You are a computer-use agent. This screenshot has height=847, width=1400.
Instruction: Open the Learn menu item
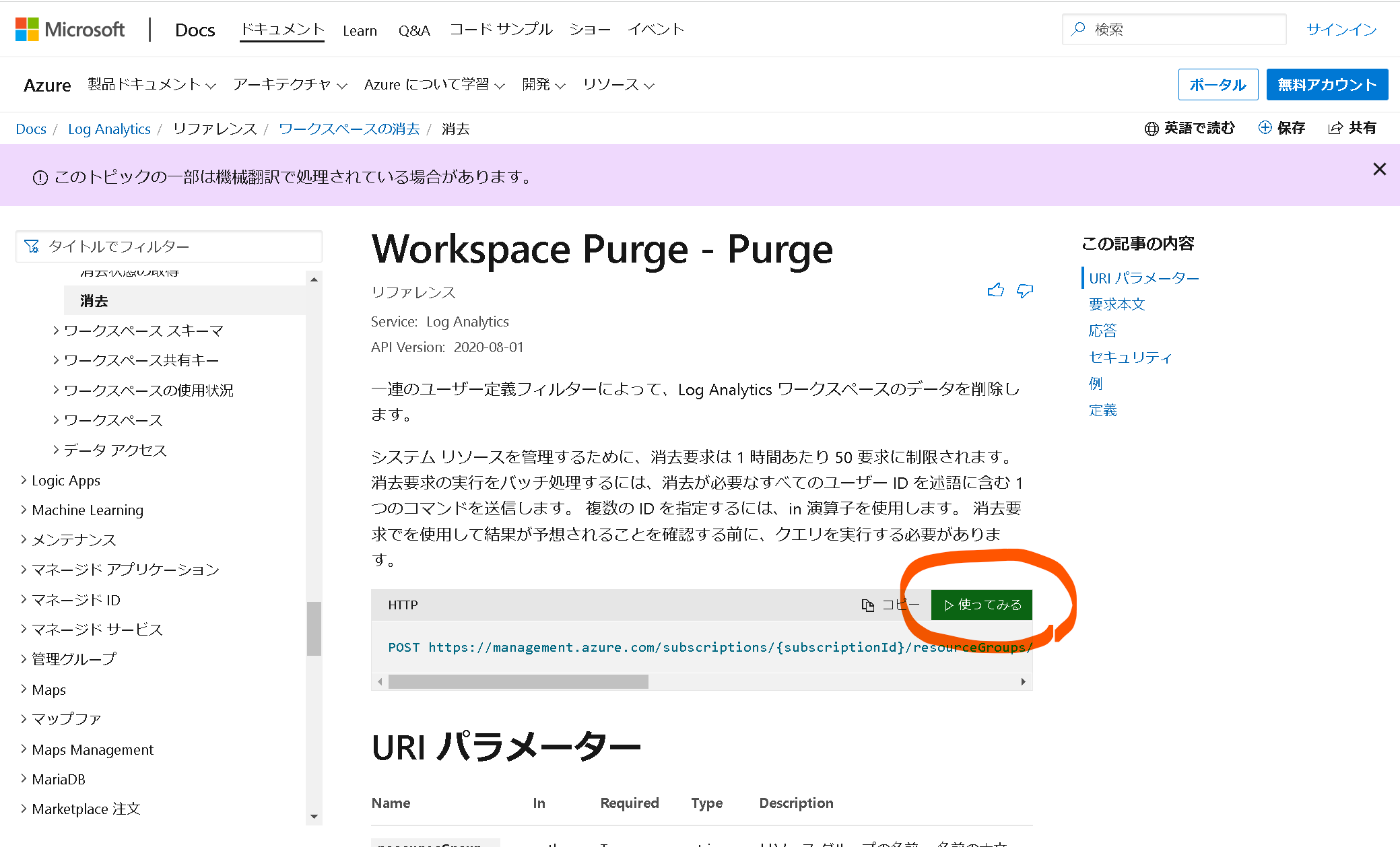360,30
